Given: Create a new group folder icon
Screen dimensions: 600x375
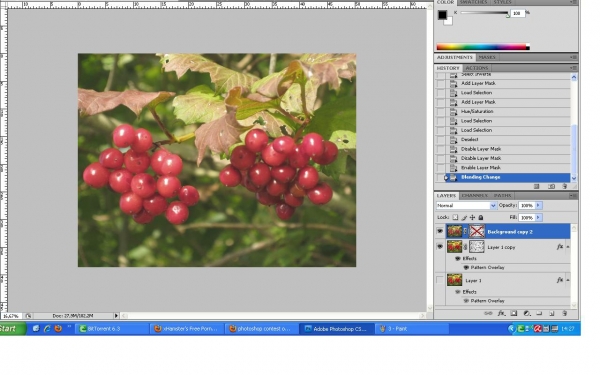Looking at the screenshot, I should pos(539,313).
